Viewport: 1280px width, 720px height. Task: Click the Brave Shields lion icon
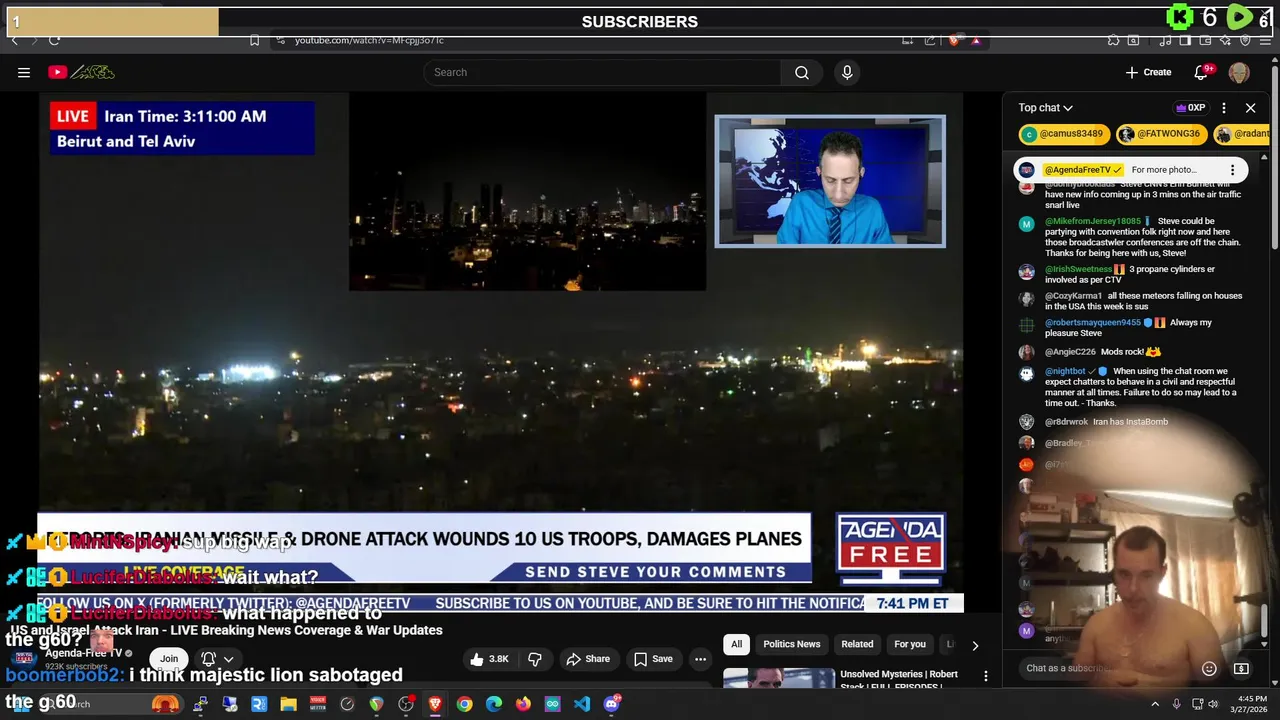953,40
